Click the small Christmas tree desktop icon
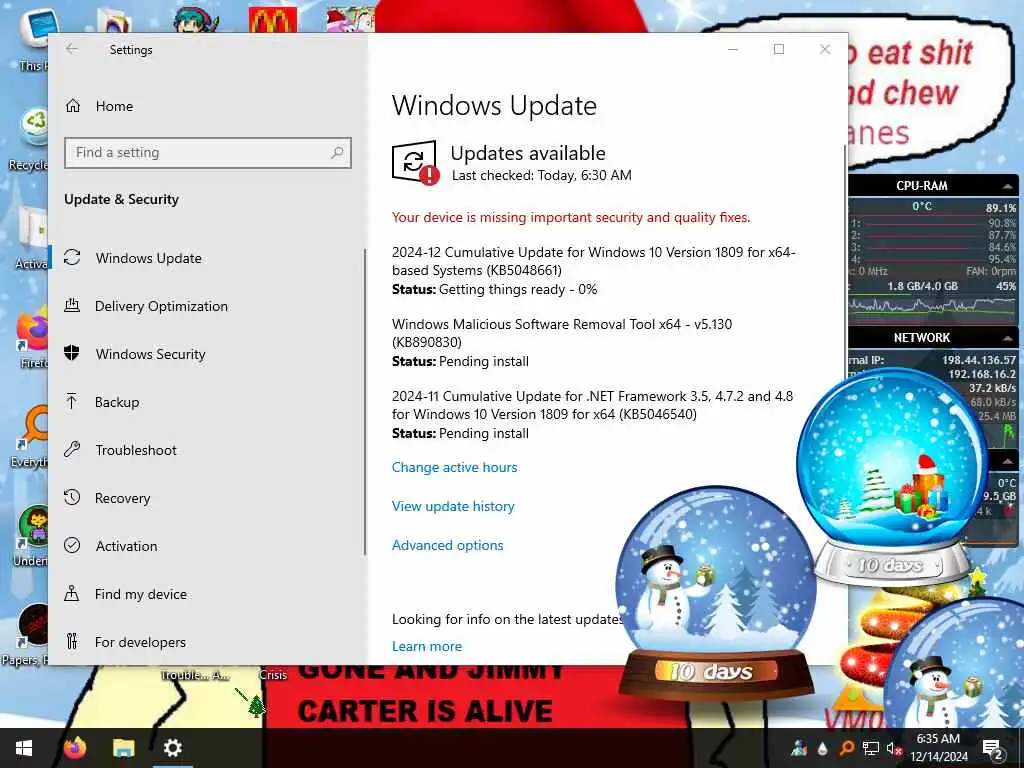1024x768 pixels. point(257,707)
